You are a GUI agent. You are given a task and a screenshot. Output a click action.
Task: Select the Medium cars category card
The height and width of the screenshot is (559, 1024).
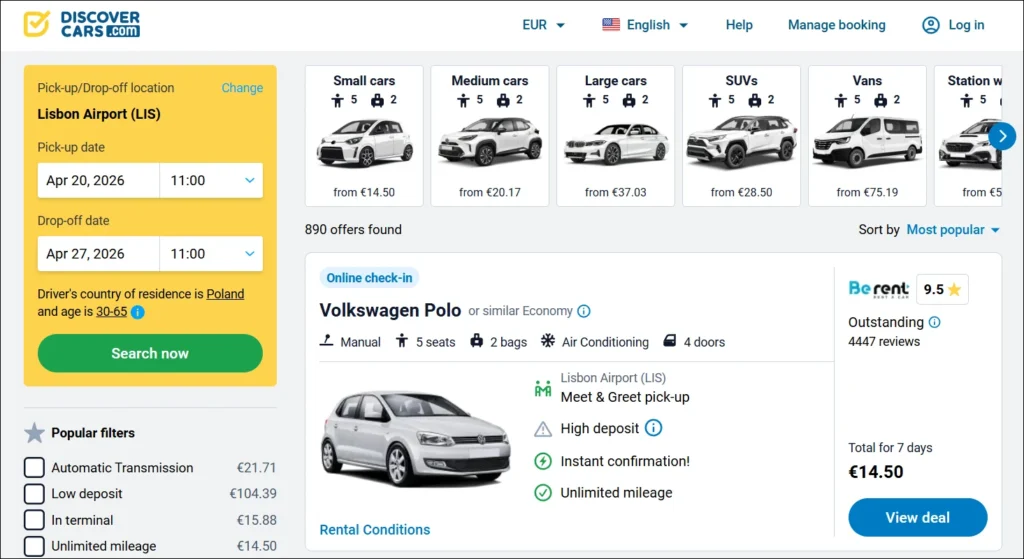point(490,136)
